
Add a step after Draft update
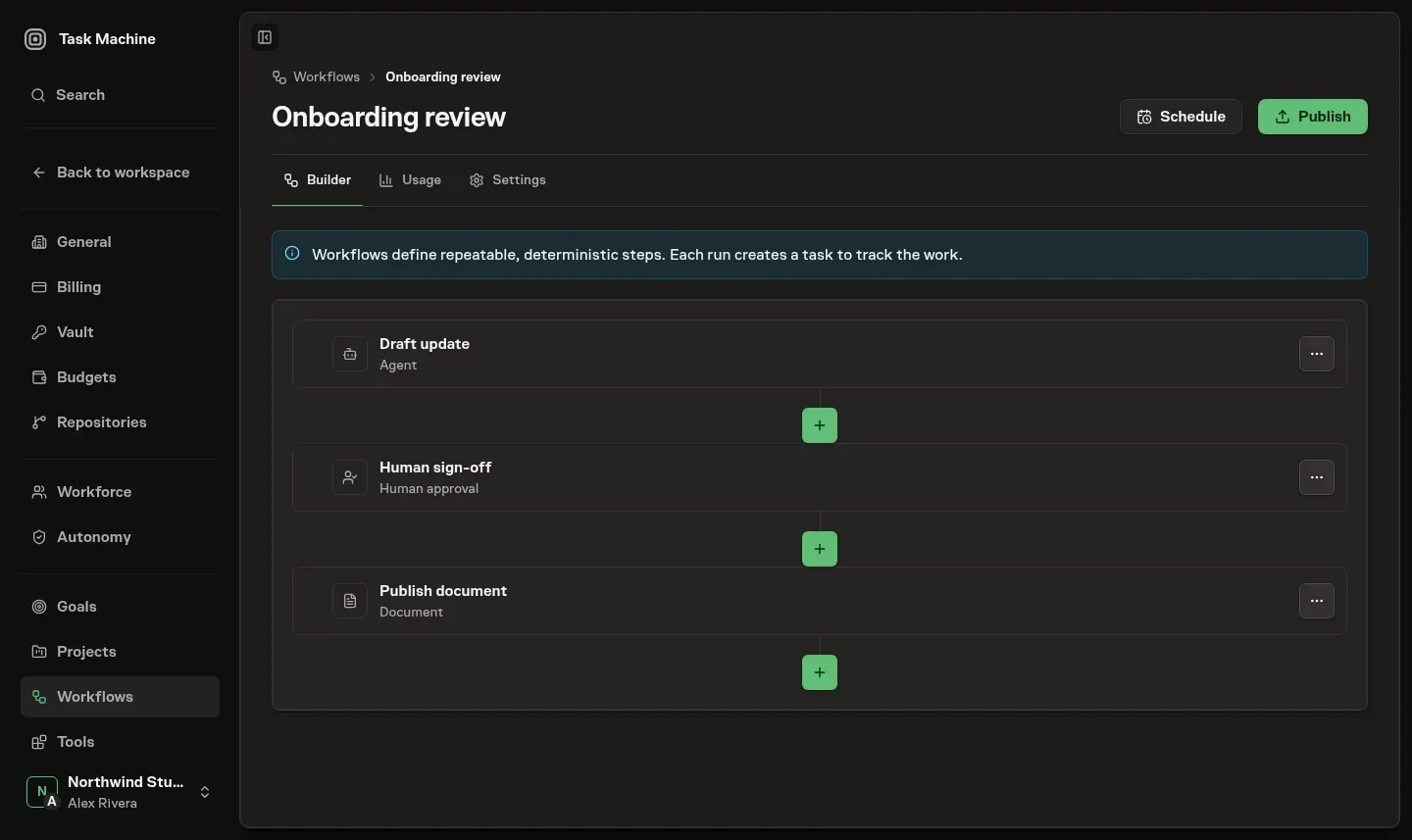(820, 425)
